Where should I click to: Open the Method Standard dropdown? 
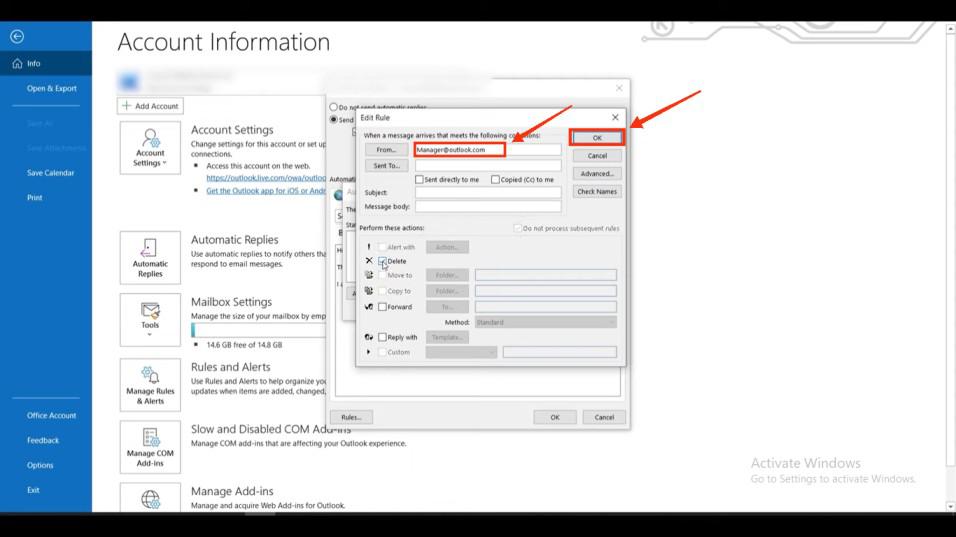click(546, 322)
